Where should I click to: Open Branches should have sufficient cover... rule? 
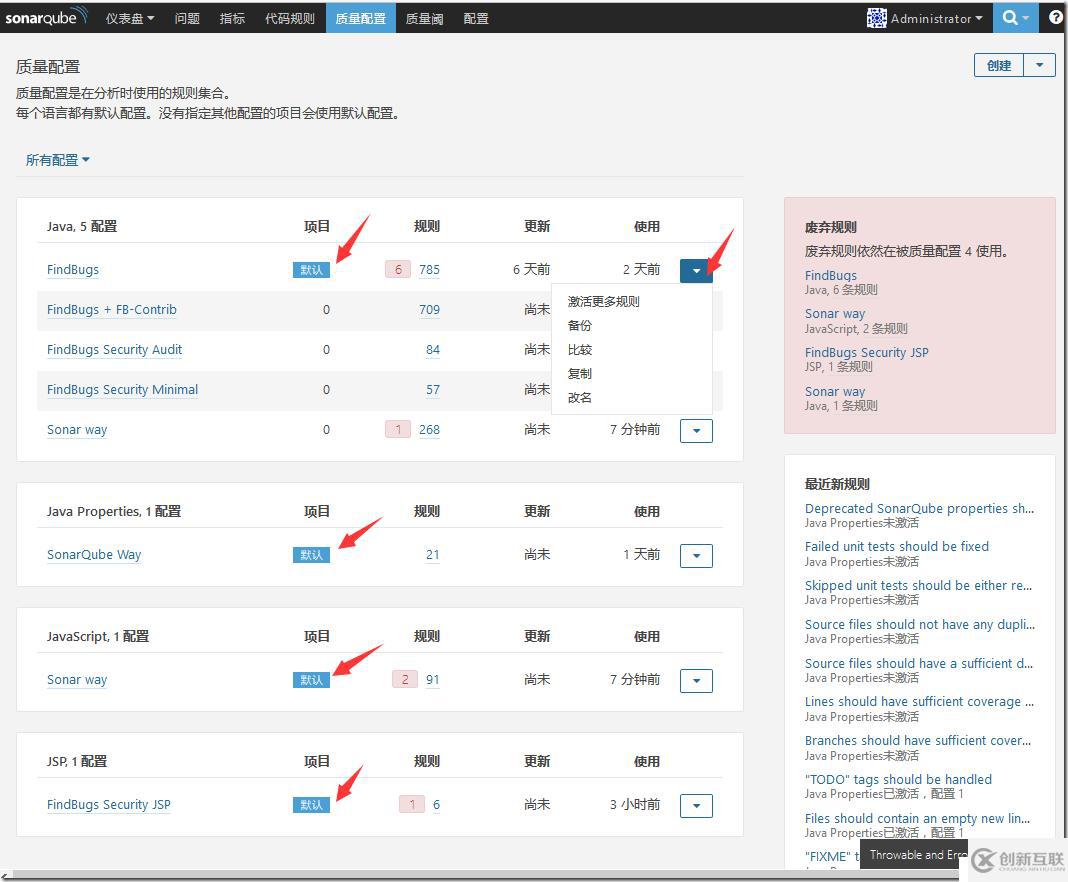917,740
